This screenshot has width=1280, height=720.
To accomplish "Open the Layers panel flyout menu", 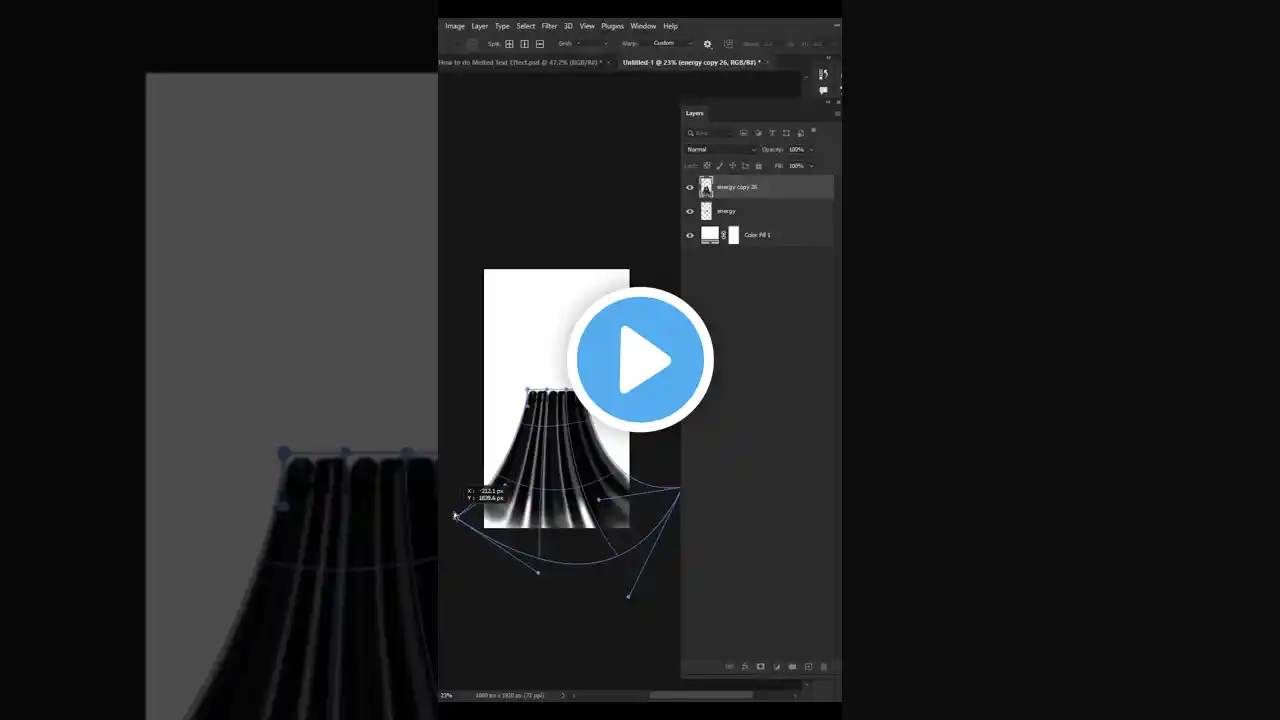I will 837,113.
